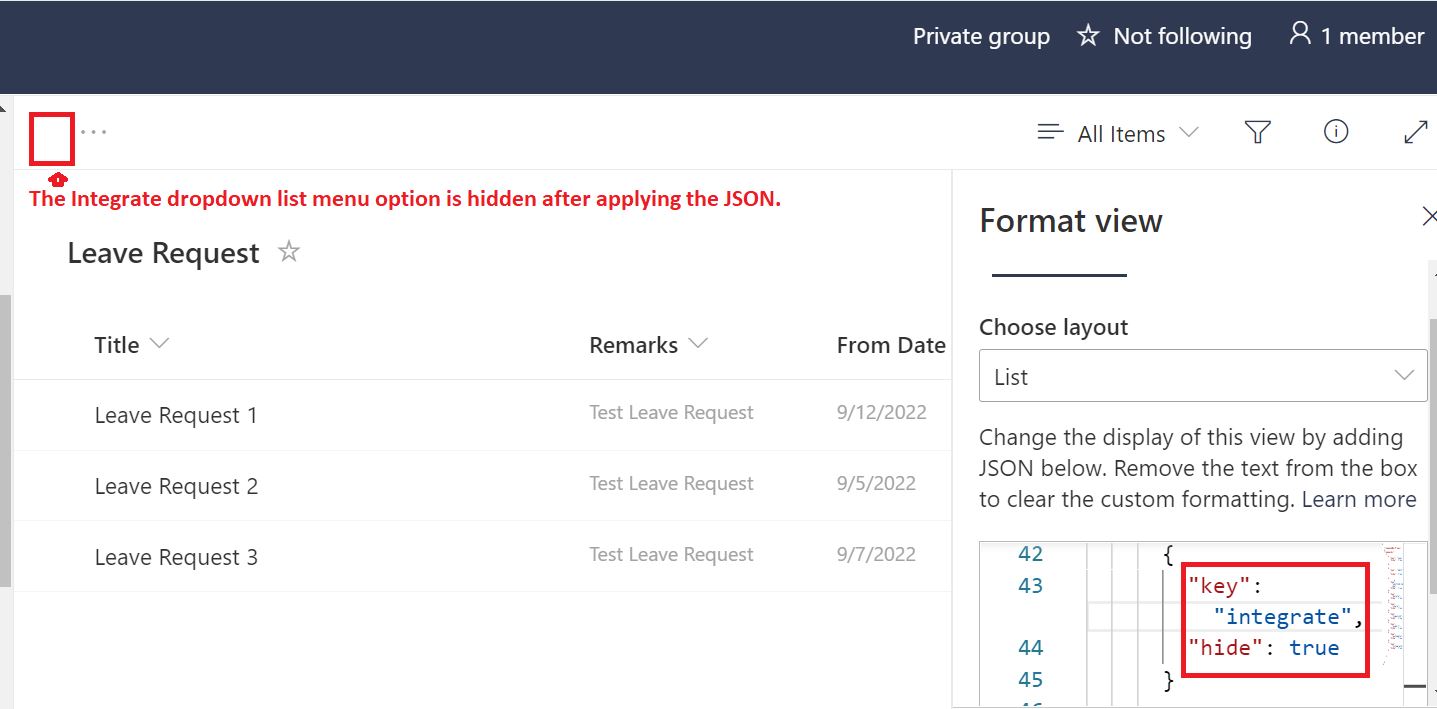Open the Leave Request 1 item
This screenshot has height=709, width=1437.
click(x=176, y=415)
